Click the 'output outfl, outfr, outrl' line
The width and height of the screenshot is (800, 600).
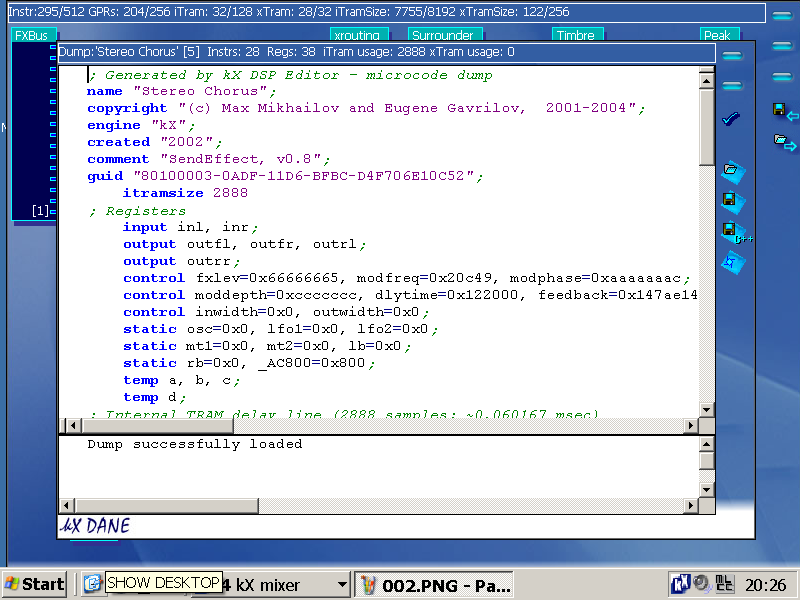pos(245,244)
